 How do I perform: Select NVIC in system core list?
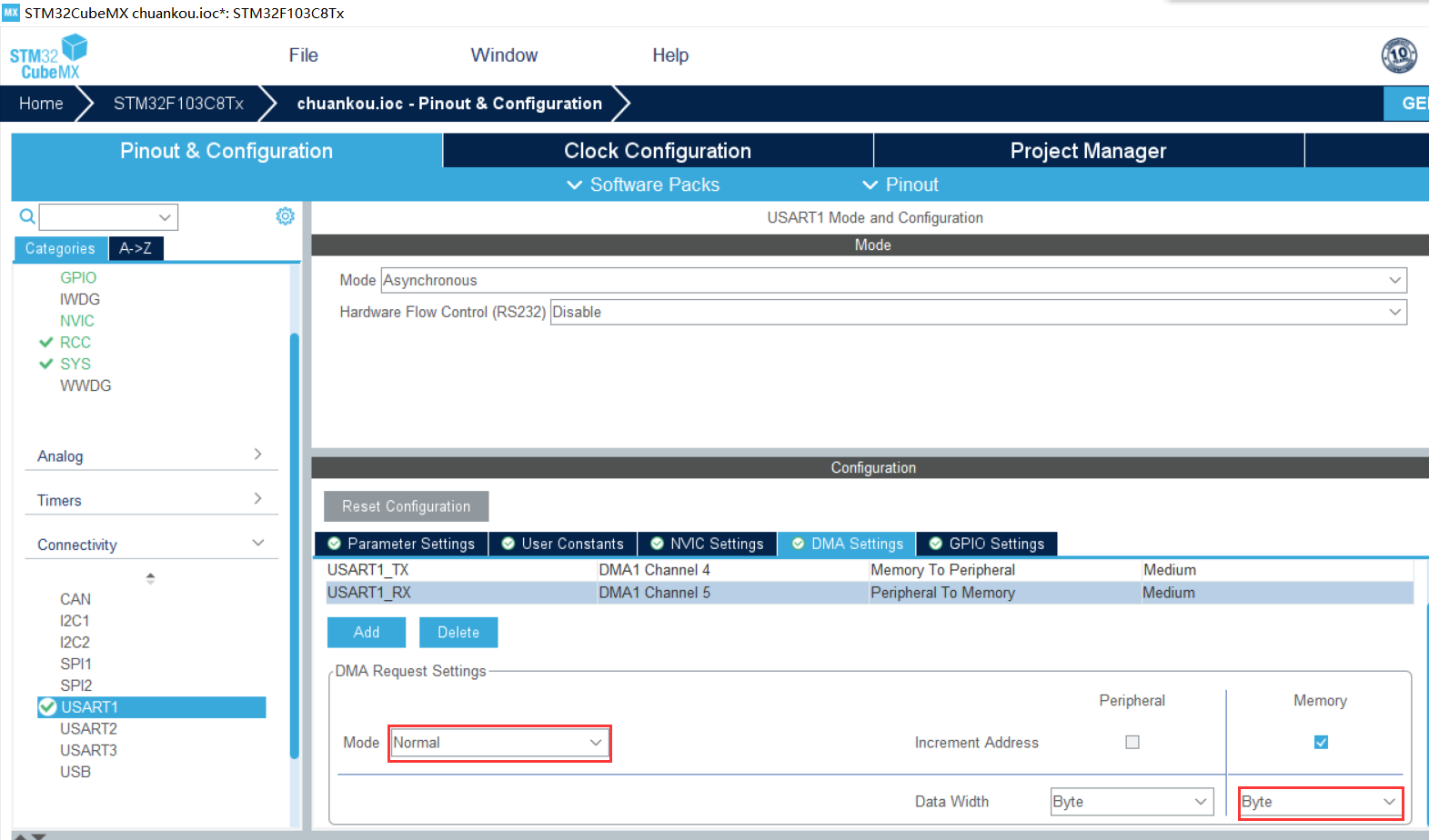[x=77, y=321]
